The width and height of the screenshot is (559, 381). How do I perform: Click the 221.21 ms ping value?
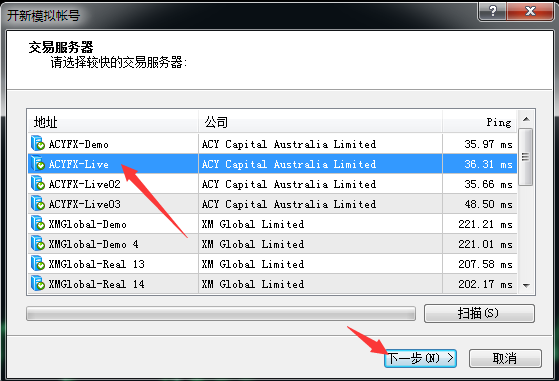(486, 224)
